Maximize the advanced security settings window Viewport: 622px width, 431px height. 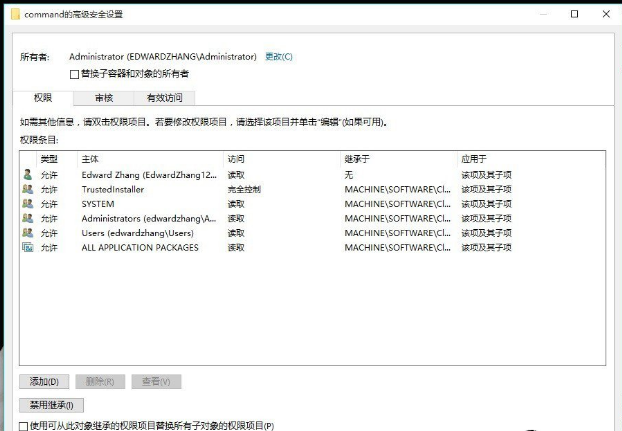pos(574,14)
